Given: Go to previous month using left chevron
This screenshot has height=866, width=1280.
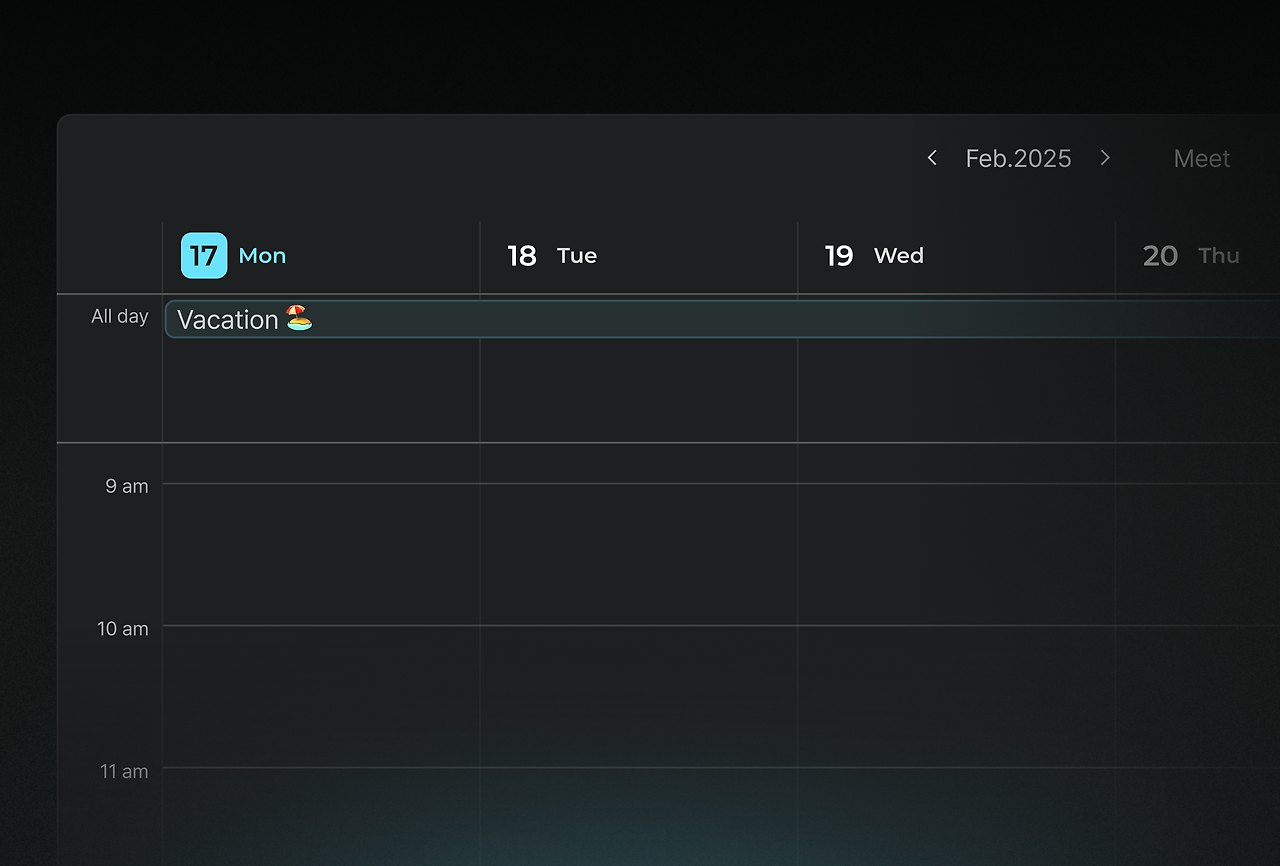Looking at the screenshot, I should 932,158.
